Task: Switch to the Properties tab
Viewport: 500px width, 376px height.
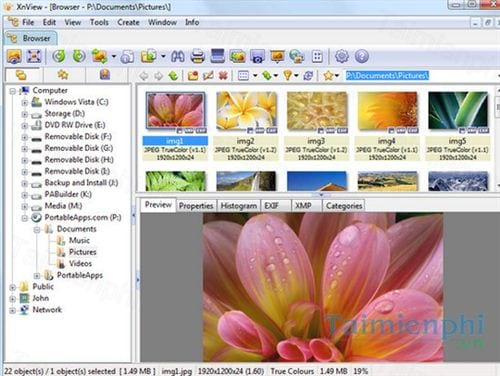Action: [x=196, y=206]
